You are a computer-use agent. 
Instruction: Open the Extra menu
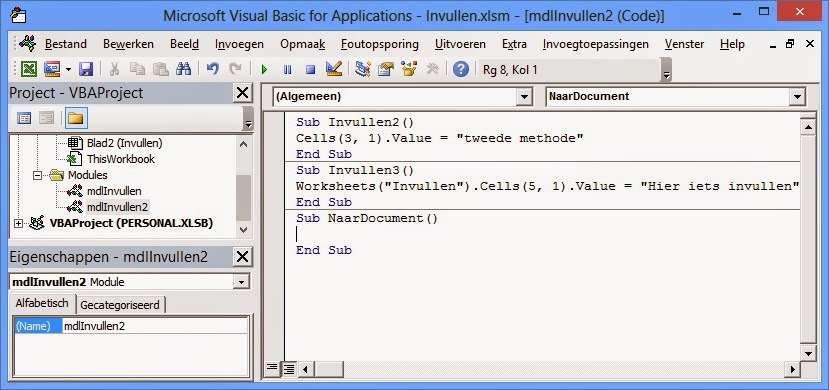coord(514,44)
